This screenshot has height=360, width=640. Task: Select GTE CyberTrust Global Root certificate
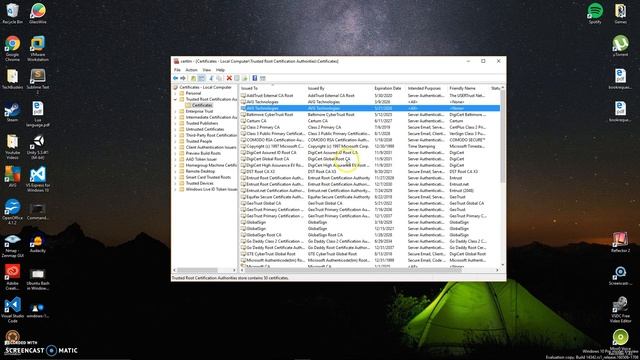coord(370,254)
